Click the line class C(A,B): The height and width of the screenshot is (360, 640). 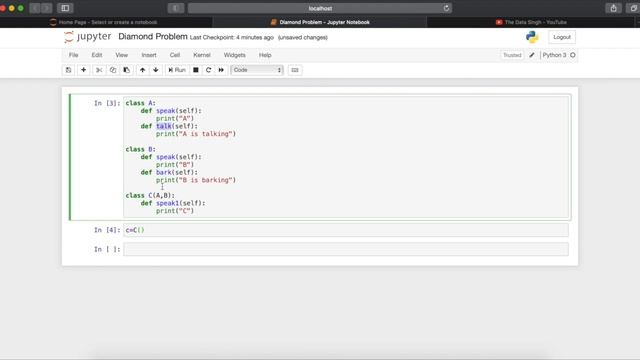point(150,196)
